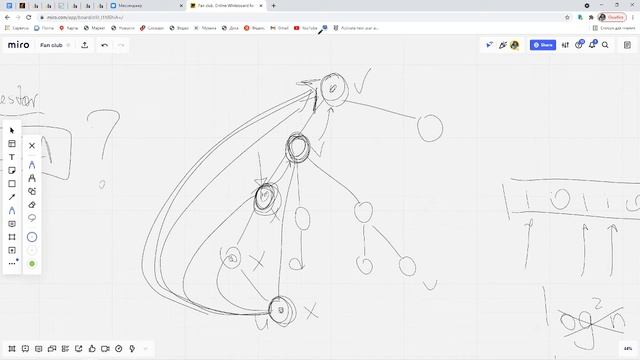Select the highlighter in the pen sub-panel
The image size is (640, 360).
pos(32,178)
